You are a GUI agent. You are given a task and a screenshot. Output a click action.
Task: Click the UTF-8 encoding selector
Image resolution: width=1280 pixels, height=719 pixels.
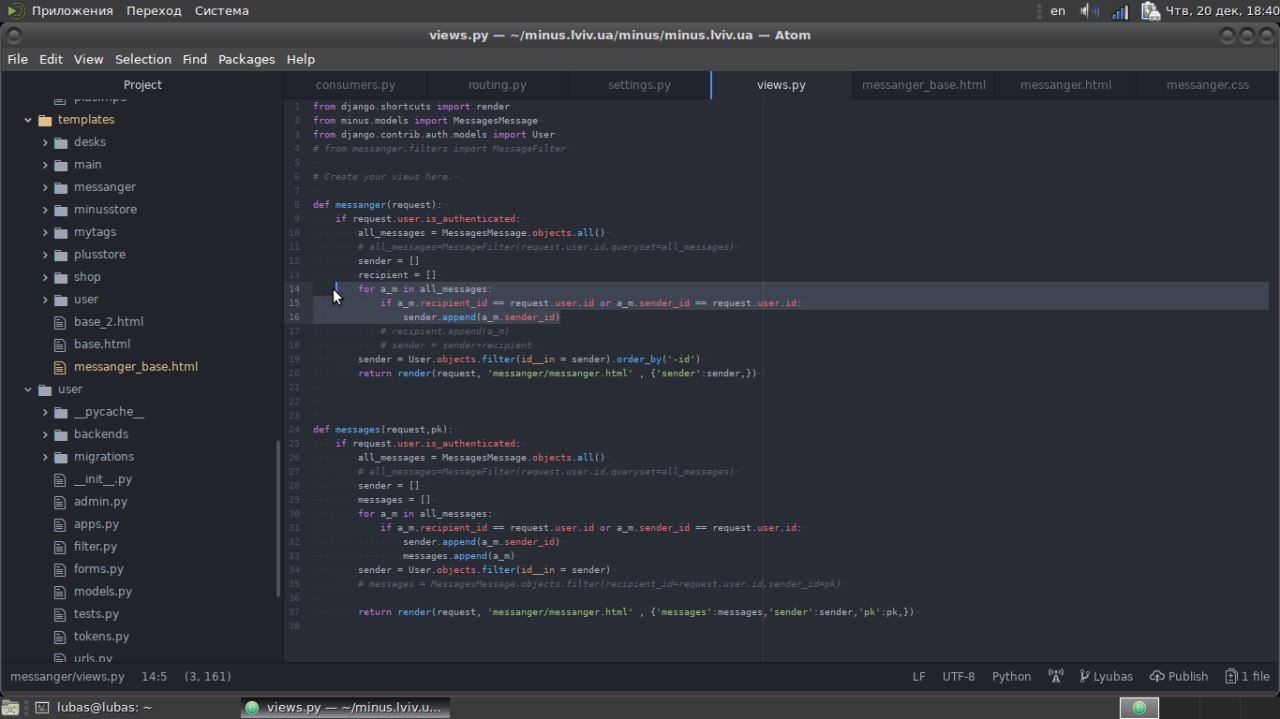coord(958,677)
